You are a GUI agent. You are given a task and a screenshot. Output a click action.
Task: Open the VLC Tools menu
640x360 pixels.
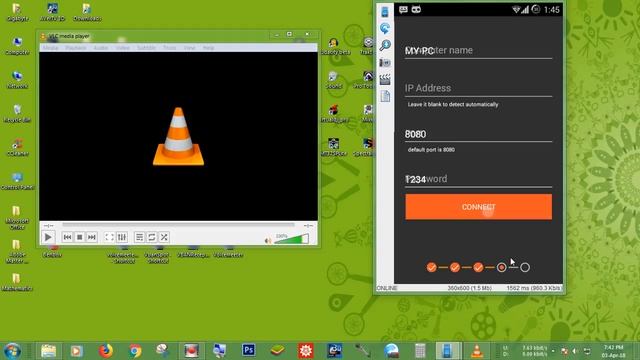pyautogui.click(x=169, y=48)
